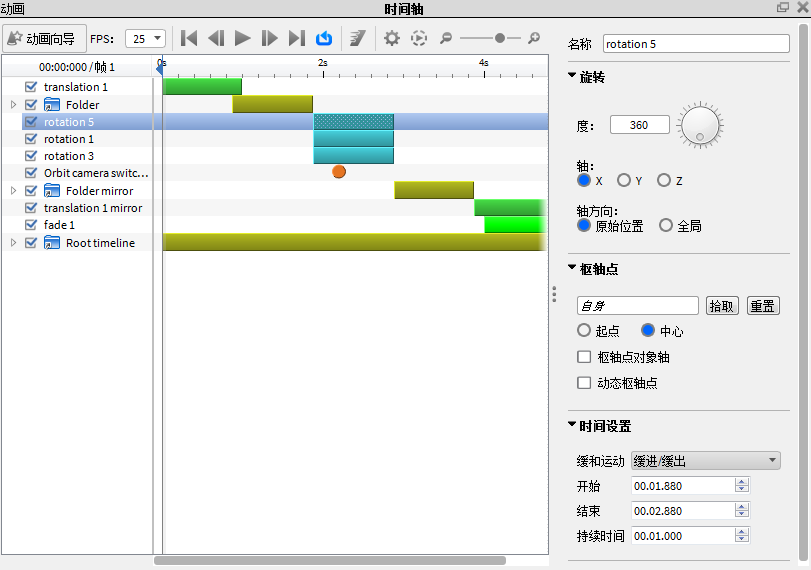Enable the 枢轴点对象轴 checkbox

coord(584,357)
